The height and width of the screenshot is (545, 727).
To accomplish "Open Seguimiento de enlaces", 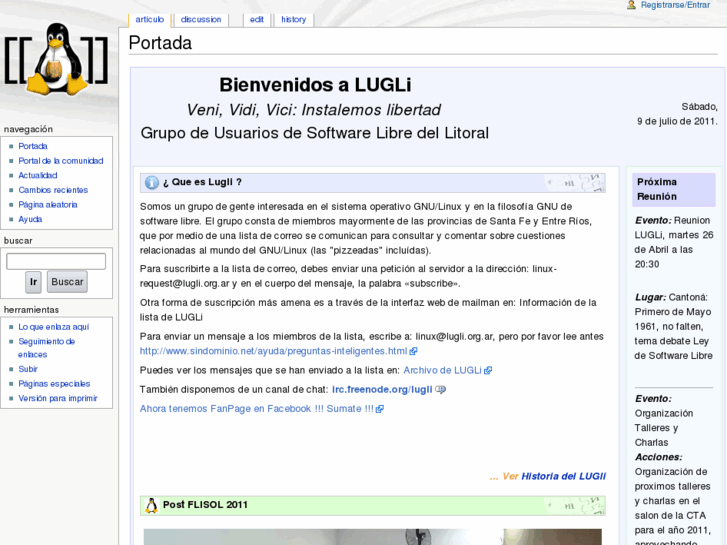I will 46,348.
